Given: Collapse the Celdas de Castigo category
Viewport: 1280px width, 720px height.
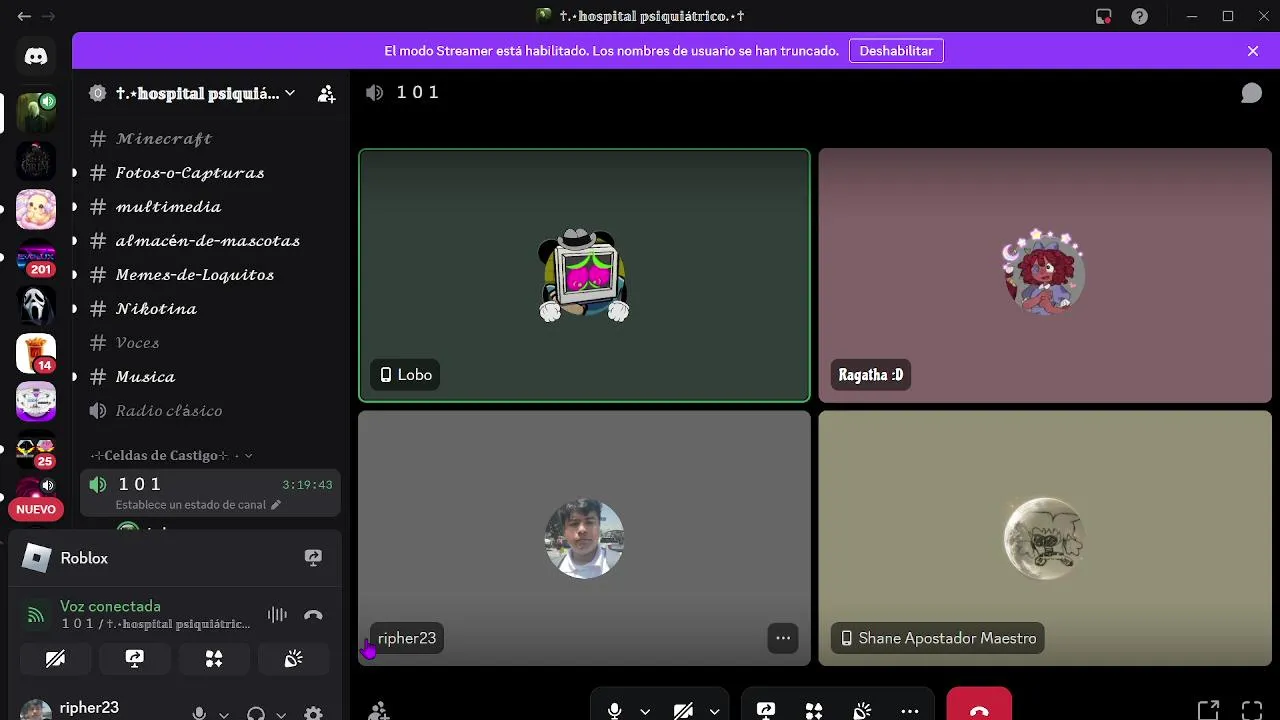Looking at the screenshot, I should (x=171, y=456).
